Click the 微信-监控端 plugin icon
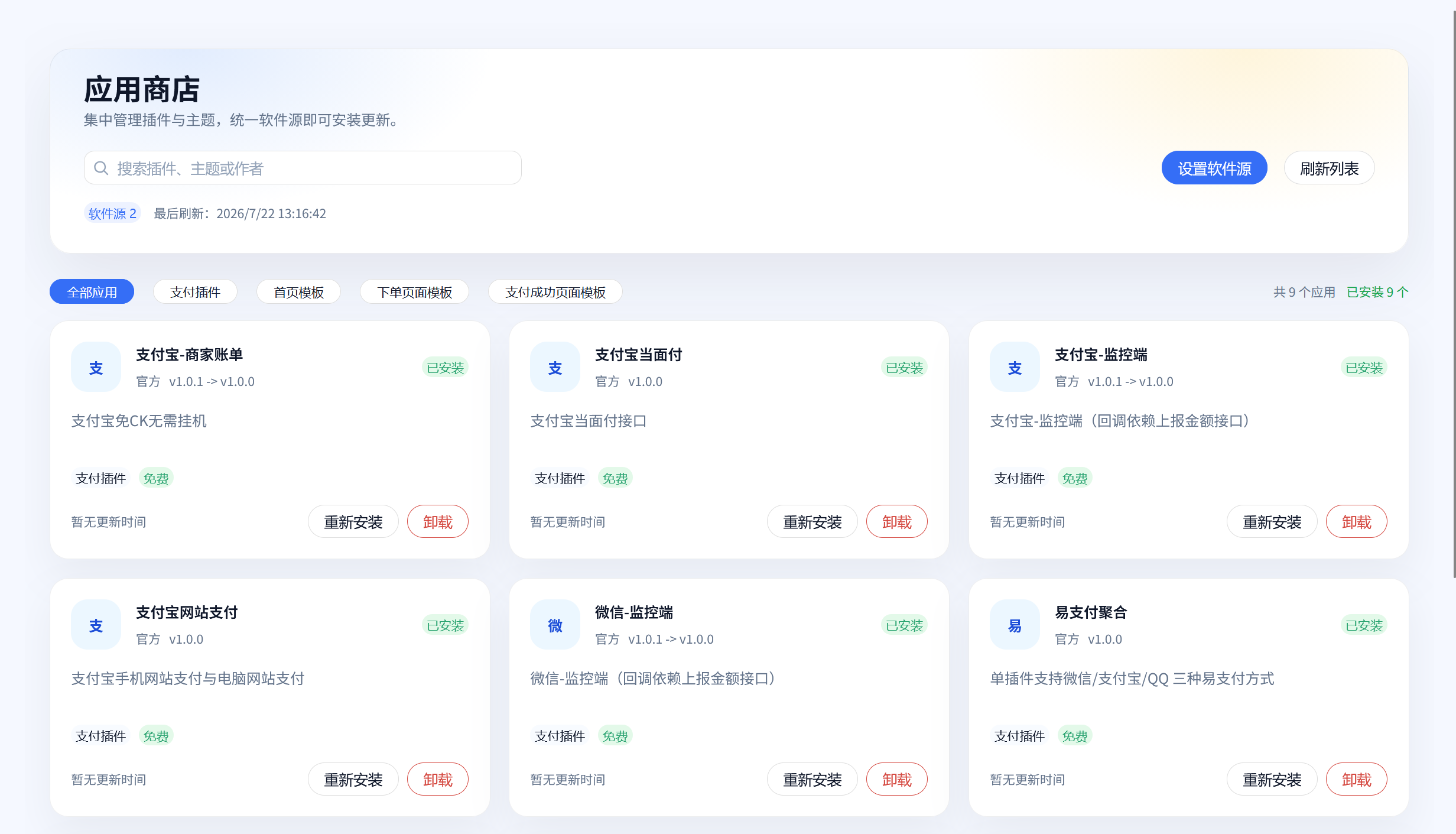The height and width of the screenshot is (834, 1456). point(555,625)
